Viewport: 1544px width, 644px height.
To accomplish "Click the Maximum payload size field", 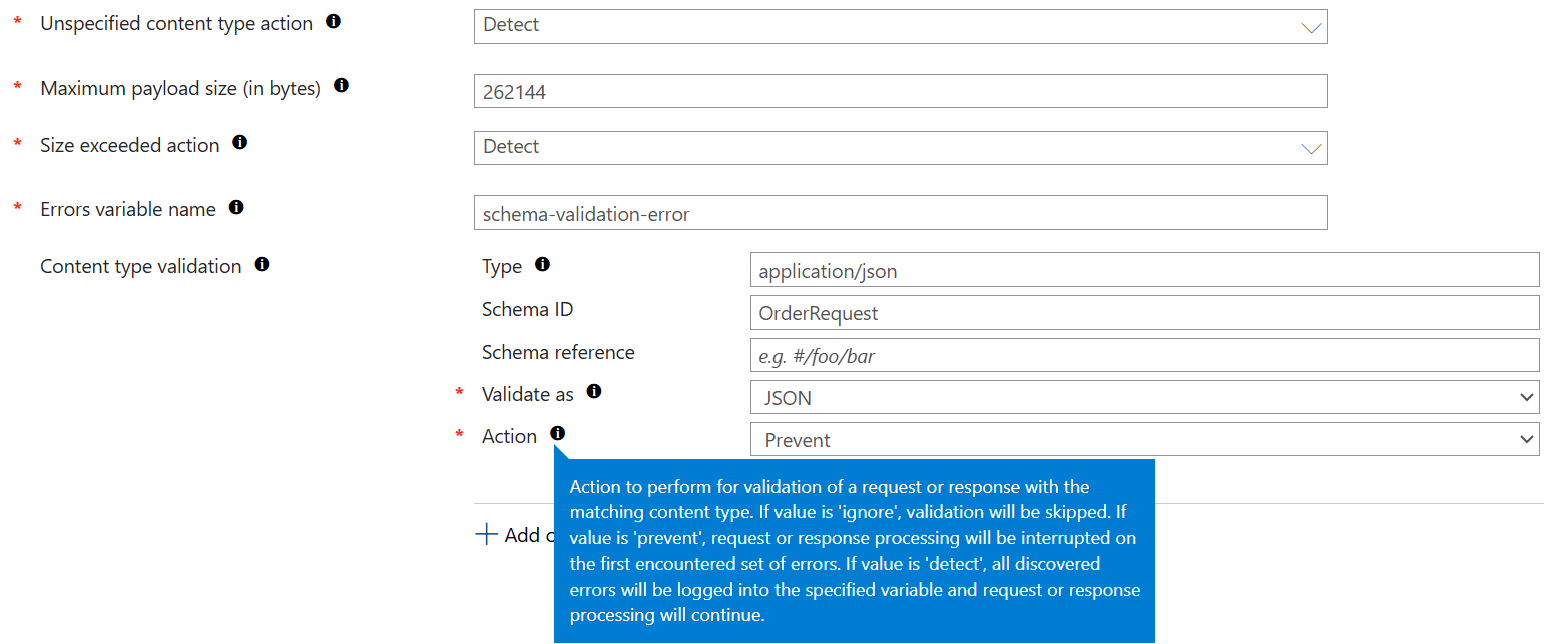I will (900, 91).
